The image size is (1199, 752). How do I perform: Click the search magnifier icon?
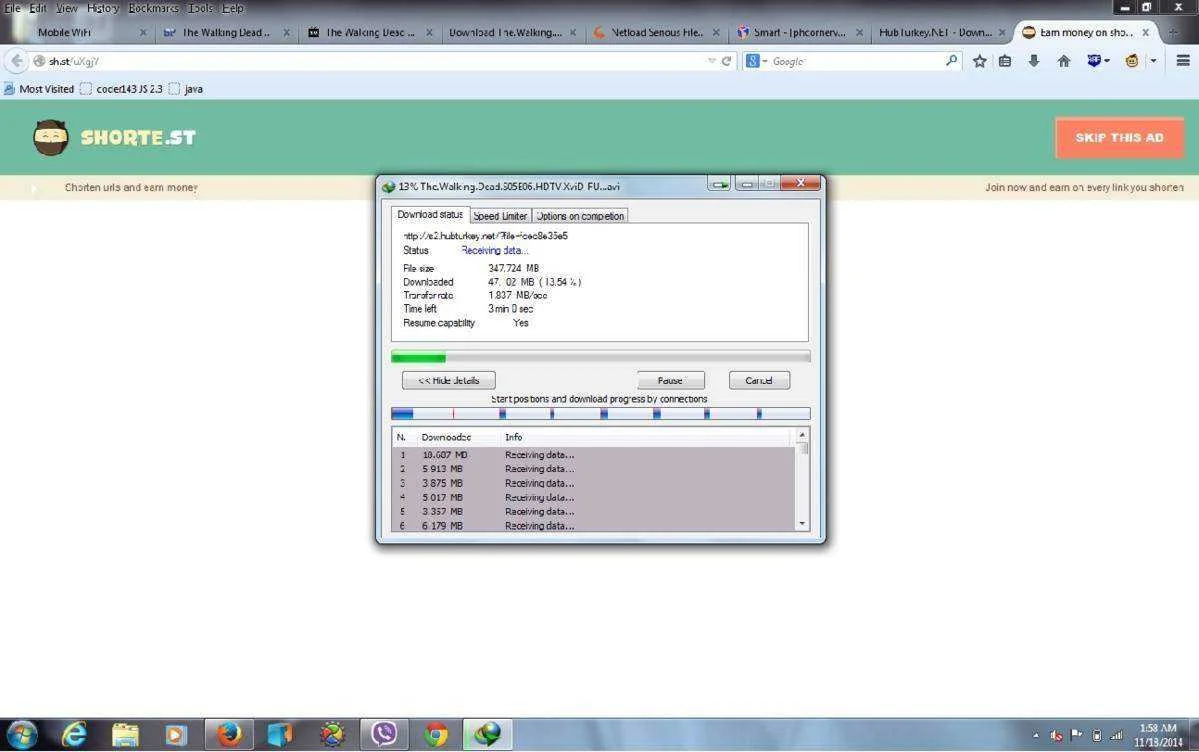pos(951,60)
